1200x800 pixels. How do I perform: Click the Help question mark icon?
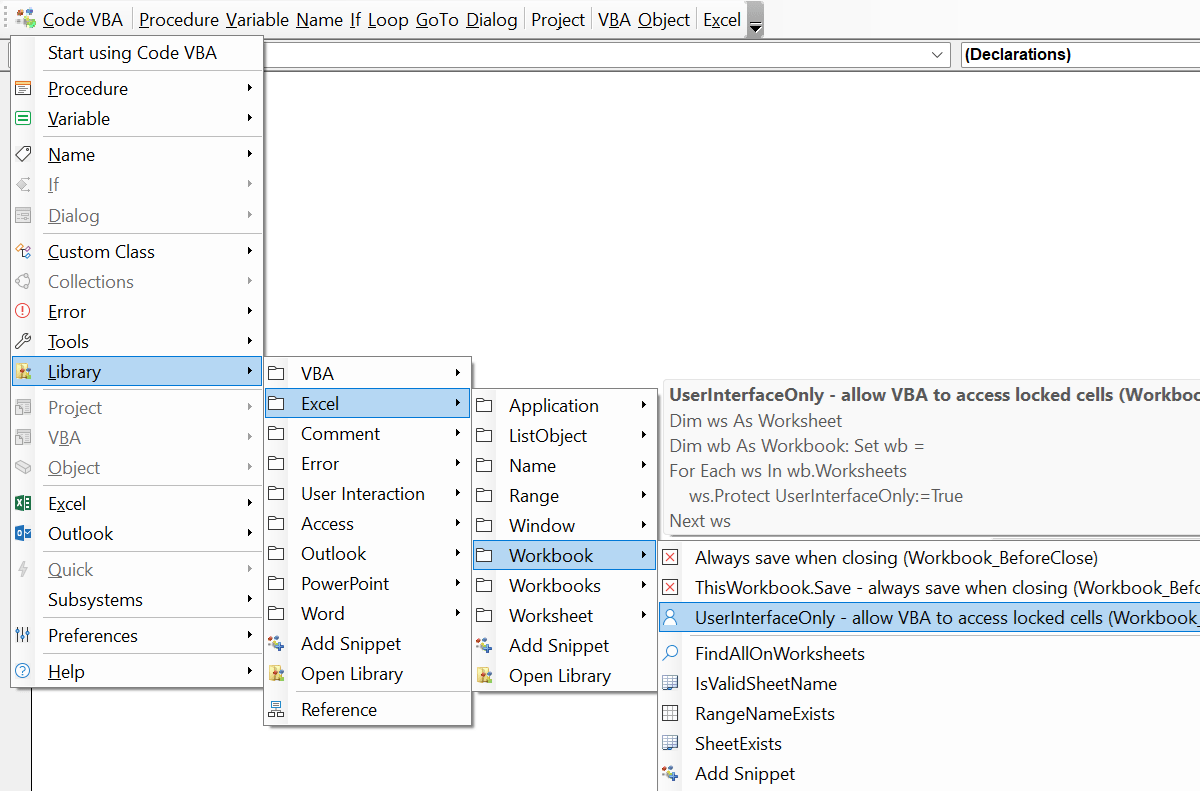tap(23, 672)
